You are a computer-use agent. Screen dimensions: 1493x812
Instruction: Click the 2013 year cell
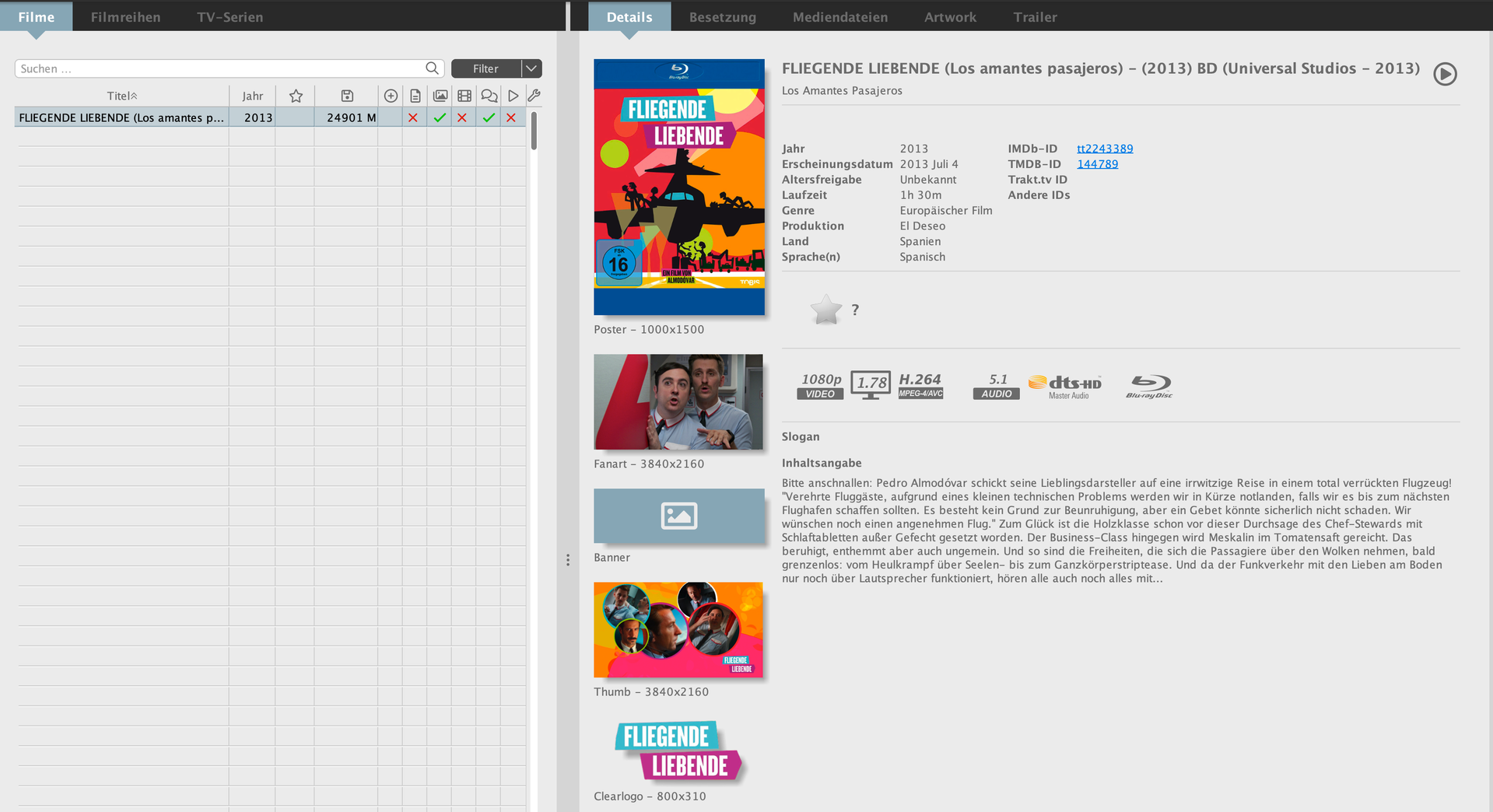click(x=252, y=117)
